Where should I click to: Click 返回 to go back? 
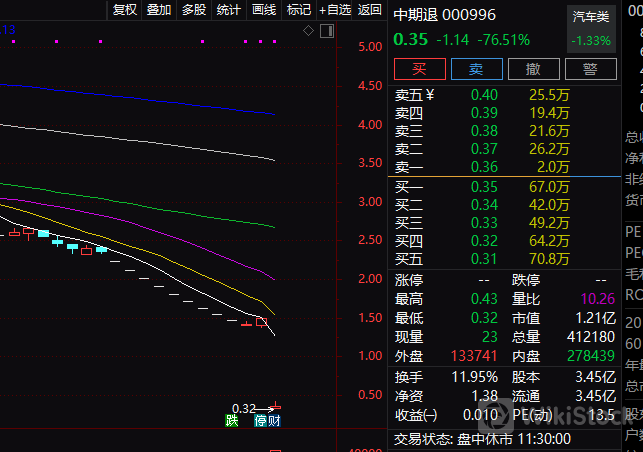[x=370, y=10]
